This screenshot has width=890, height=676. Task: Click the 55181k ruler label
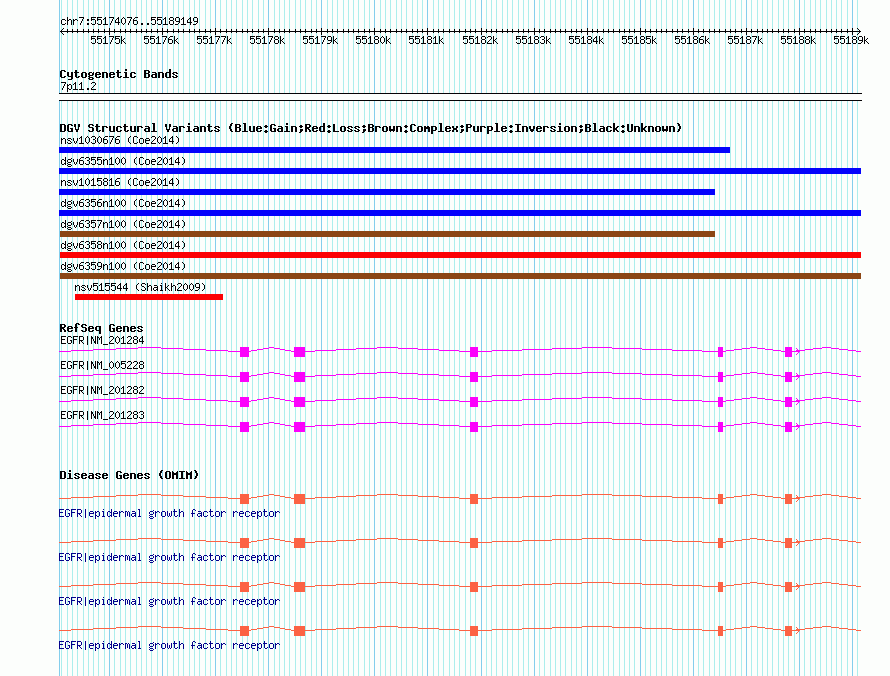tap(426, 40)
